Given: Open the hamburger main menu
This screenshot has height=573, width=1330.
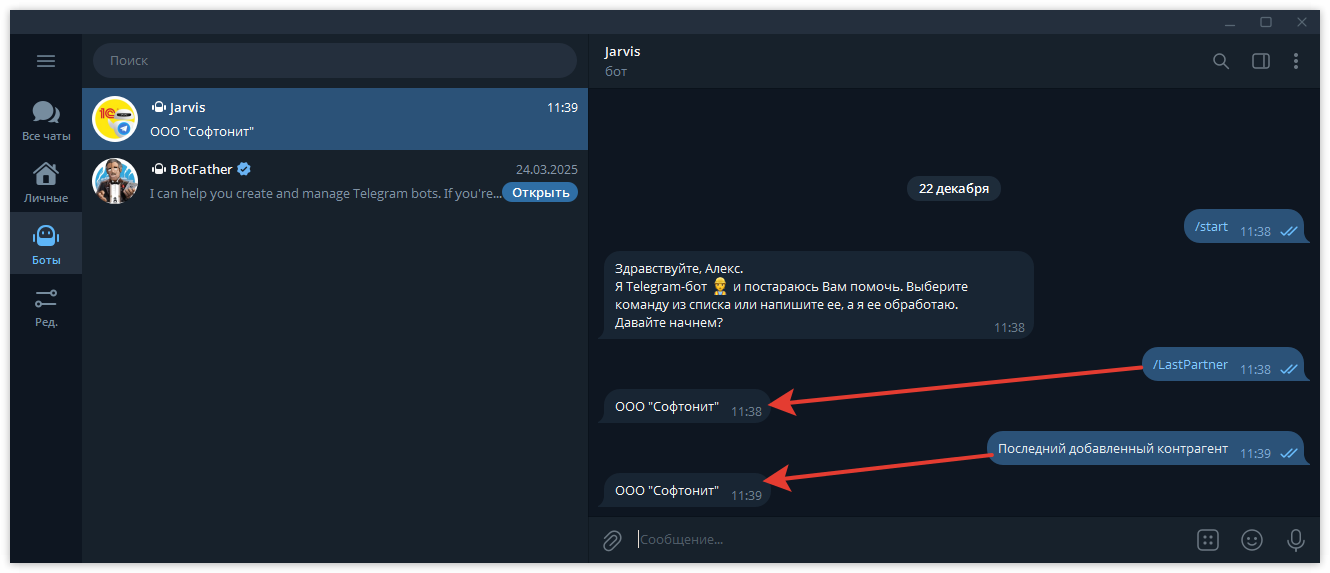Looking at the screenshot, I should 46,61.
